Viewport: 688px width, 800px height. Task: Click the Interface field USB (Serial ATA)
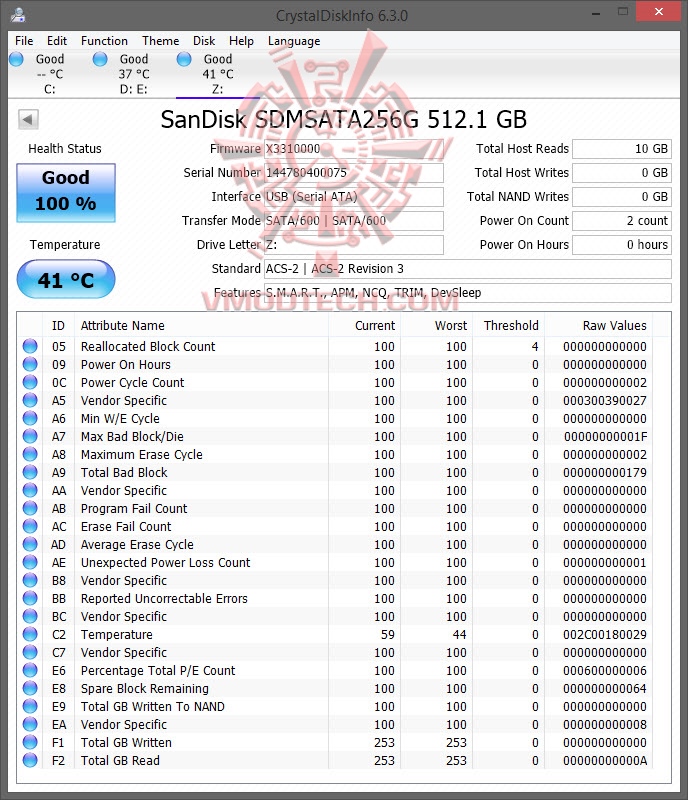tap(354, 197)
